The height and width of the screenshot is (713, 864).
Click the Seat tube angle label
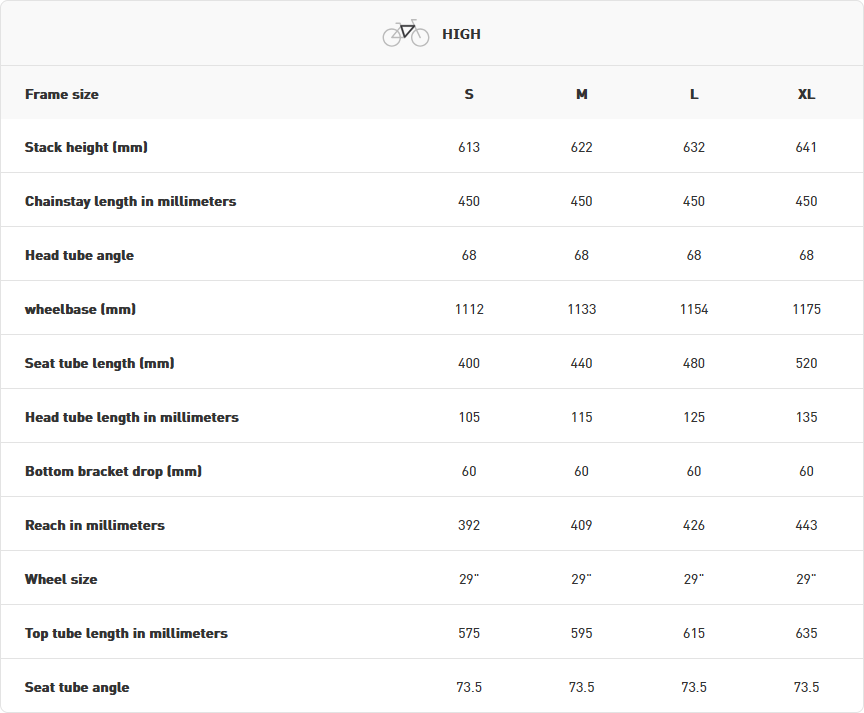[77, 687]
